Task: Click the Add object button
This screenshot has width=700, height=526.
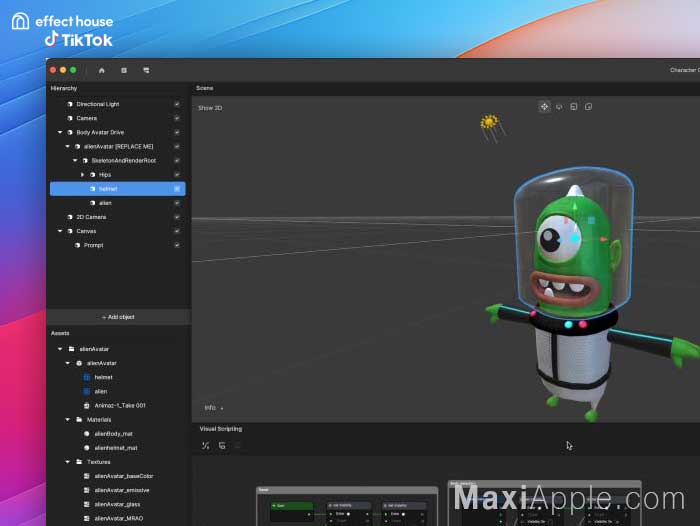Action: (x=118, y=317)
